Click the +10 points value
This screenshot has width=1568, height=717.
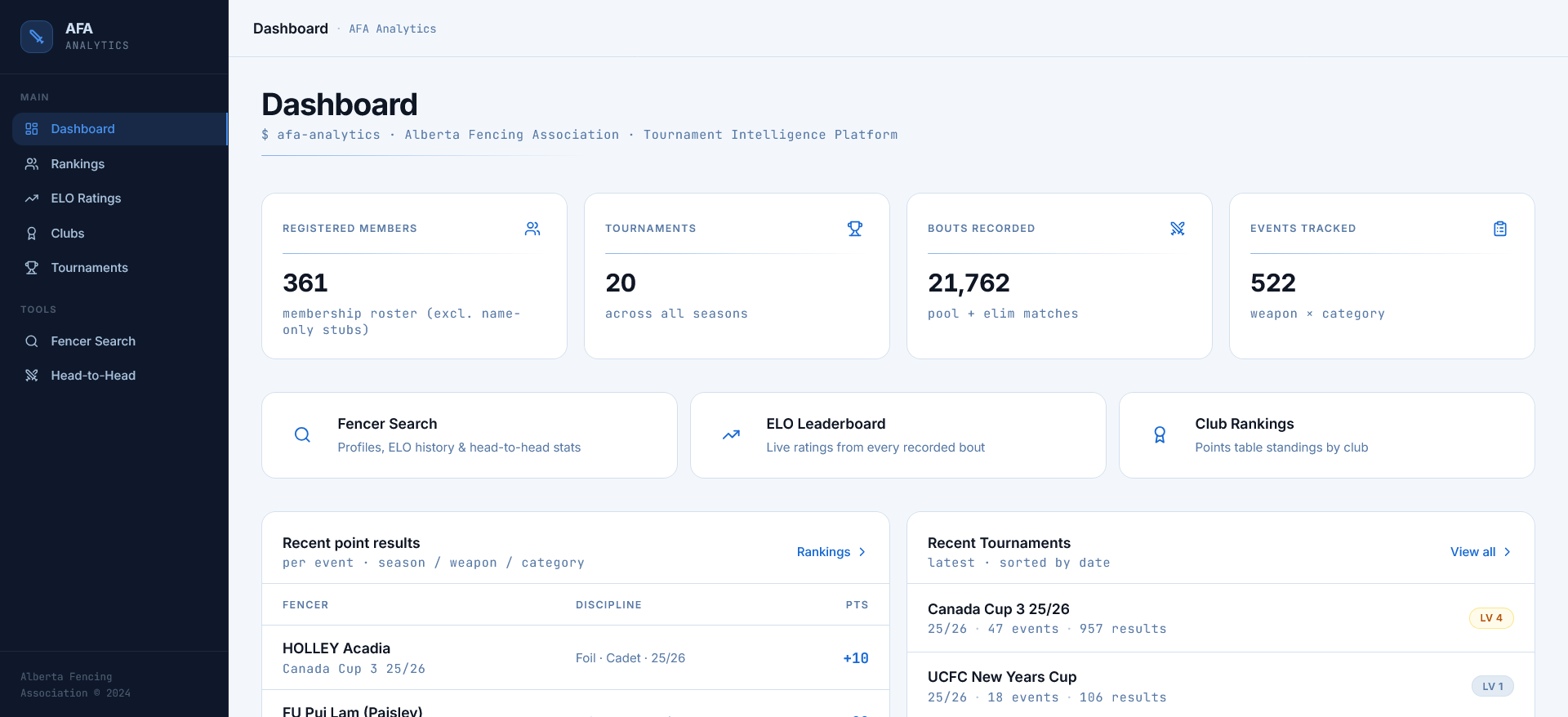[x=856, y=658]
